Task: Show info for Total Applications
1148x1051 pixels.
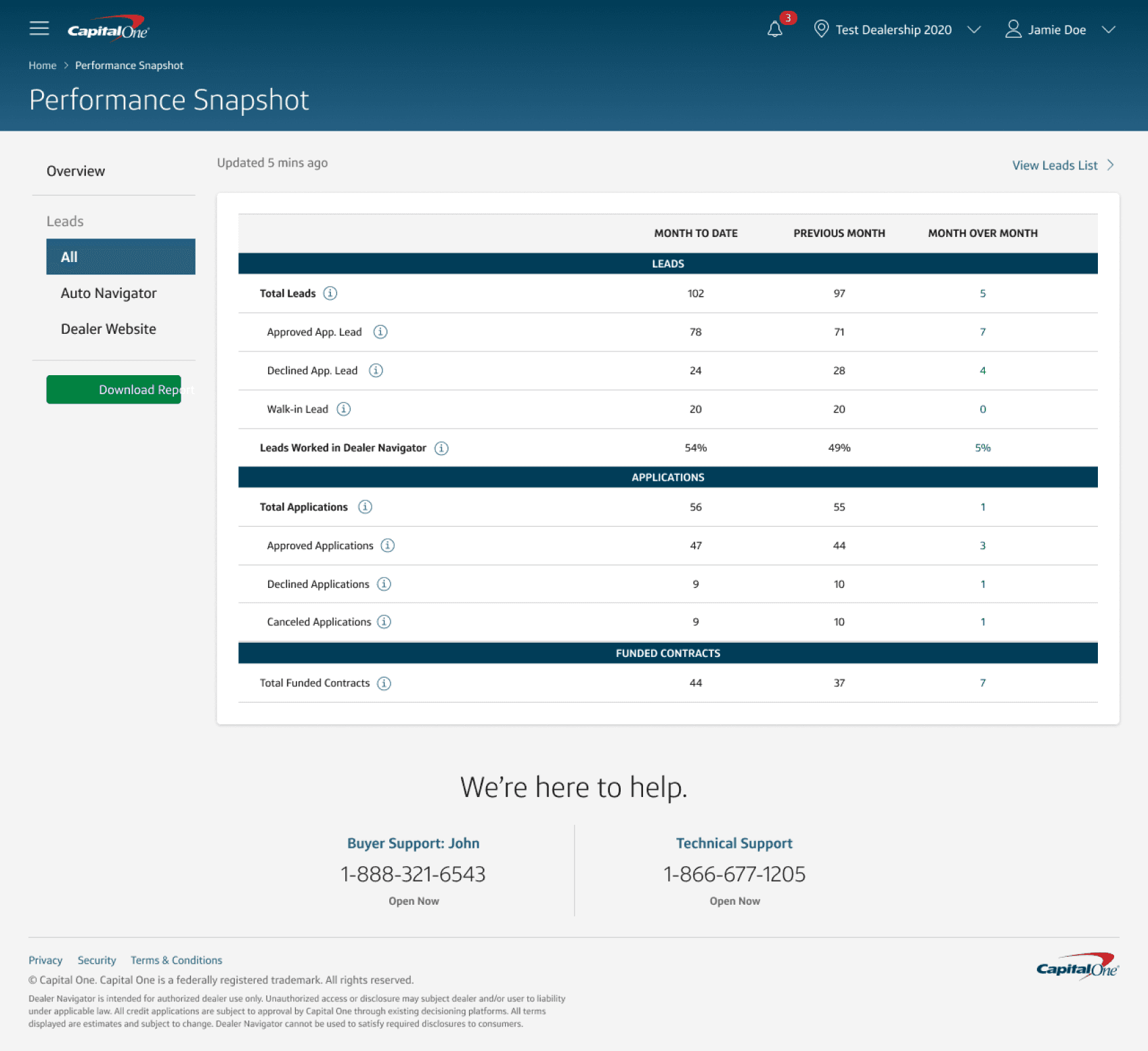Action: pos(365,507)
